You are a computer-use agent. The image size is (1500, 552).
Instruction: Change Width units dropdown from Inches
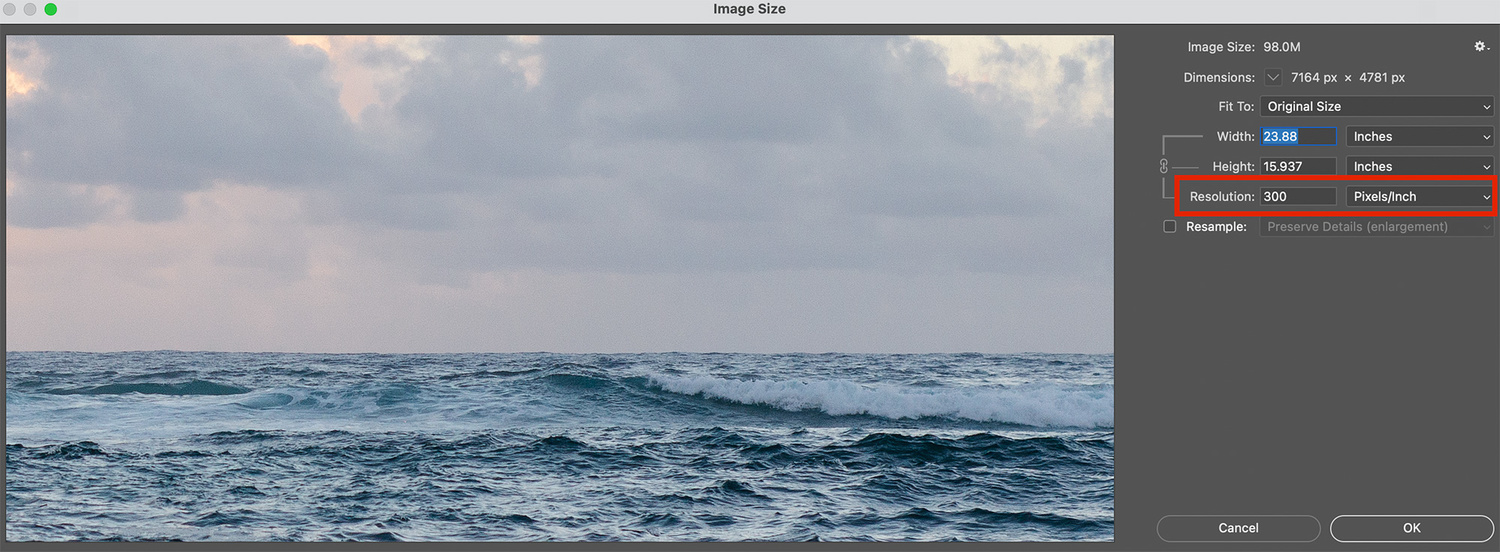(1420, 136)
